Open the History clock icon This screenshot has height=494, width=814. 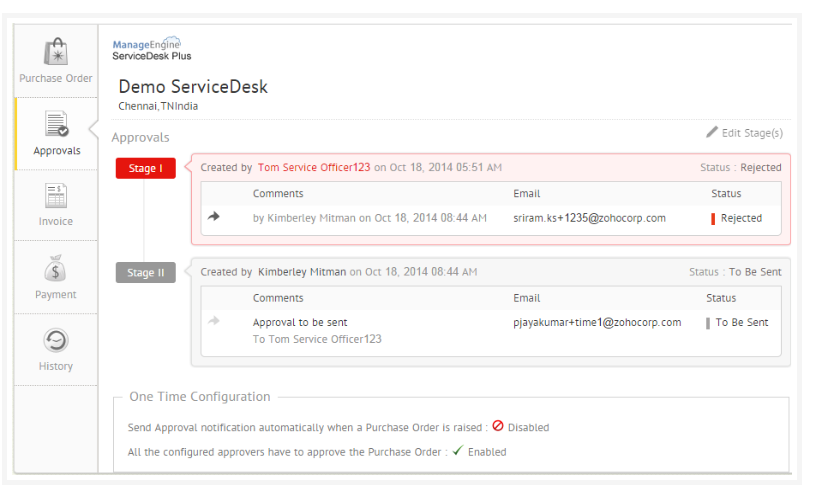pyautogui.click(x=56, y=341)
